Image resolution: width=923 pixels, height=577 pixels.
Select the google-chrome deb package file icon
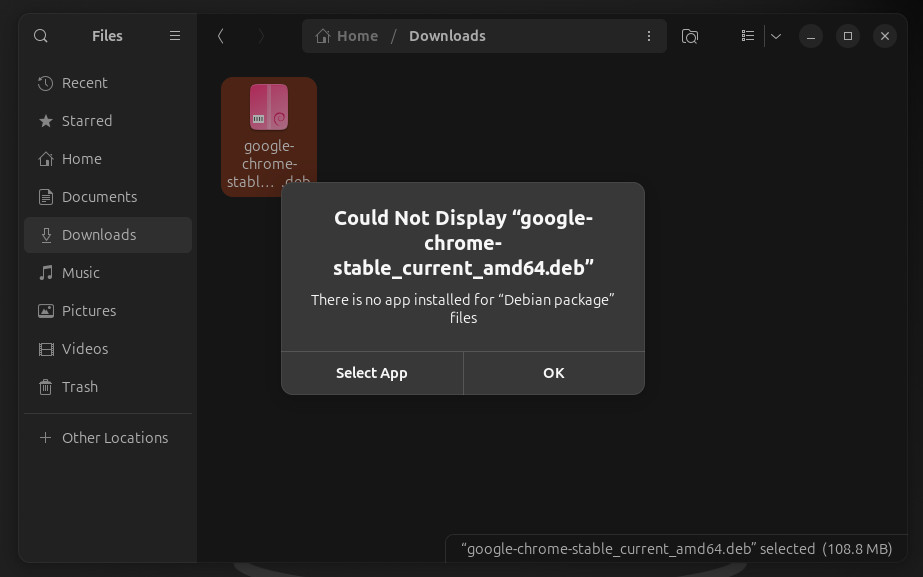(269, 107)
